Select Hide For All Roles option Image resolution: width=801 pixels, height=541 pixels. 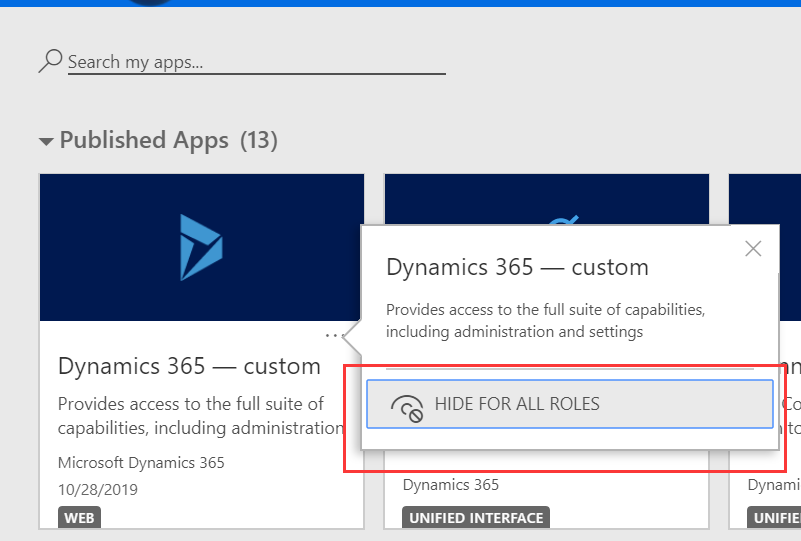[570, 404]
